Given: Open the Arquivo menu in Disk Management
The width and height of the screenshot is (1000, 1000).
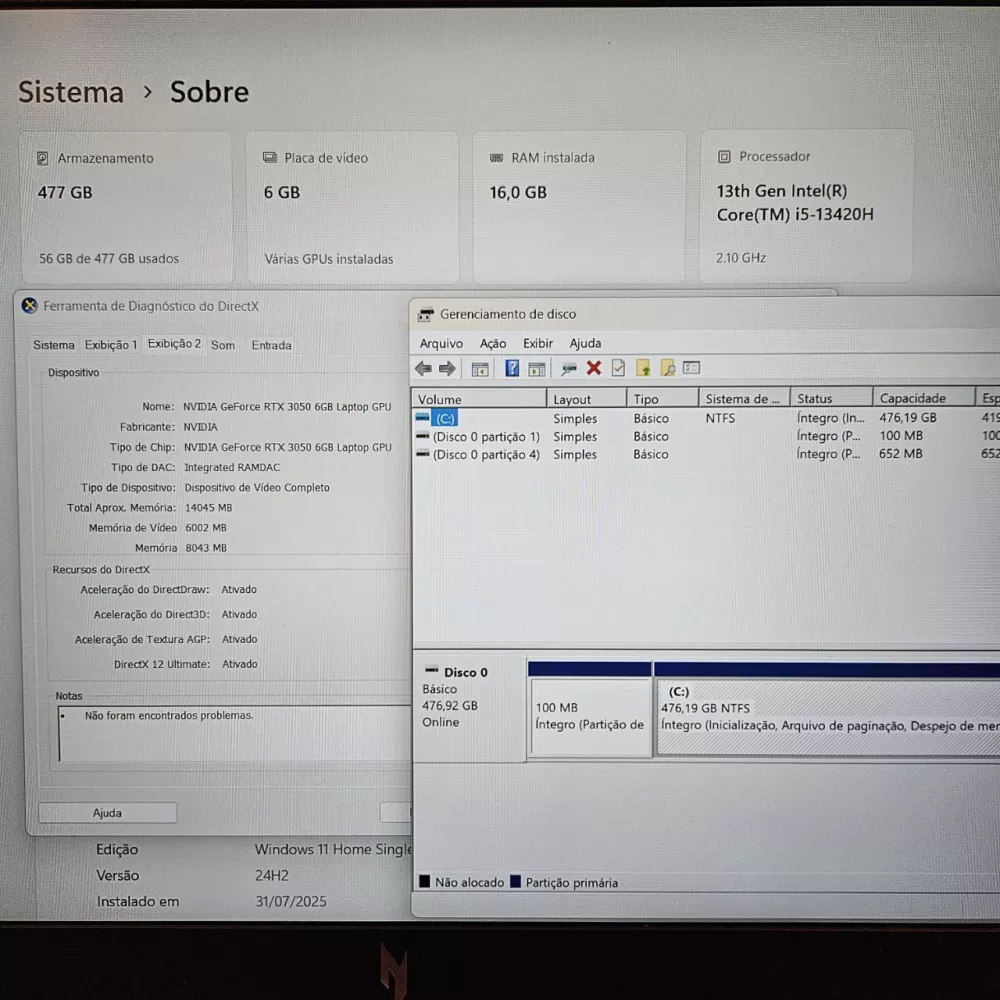Looking at the screenshot, I should pyautogui.click(x=441, y=344).
